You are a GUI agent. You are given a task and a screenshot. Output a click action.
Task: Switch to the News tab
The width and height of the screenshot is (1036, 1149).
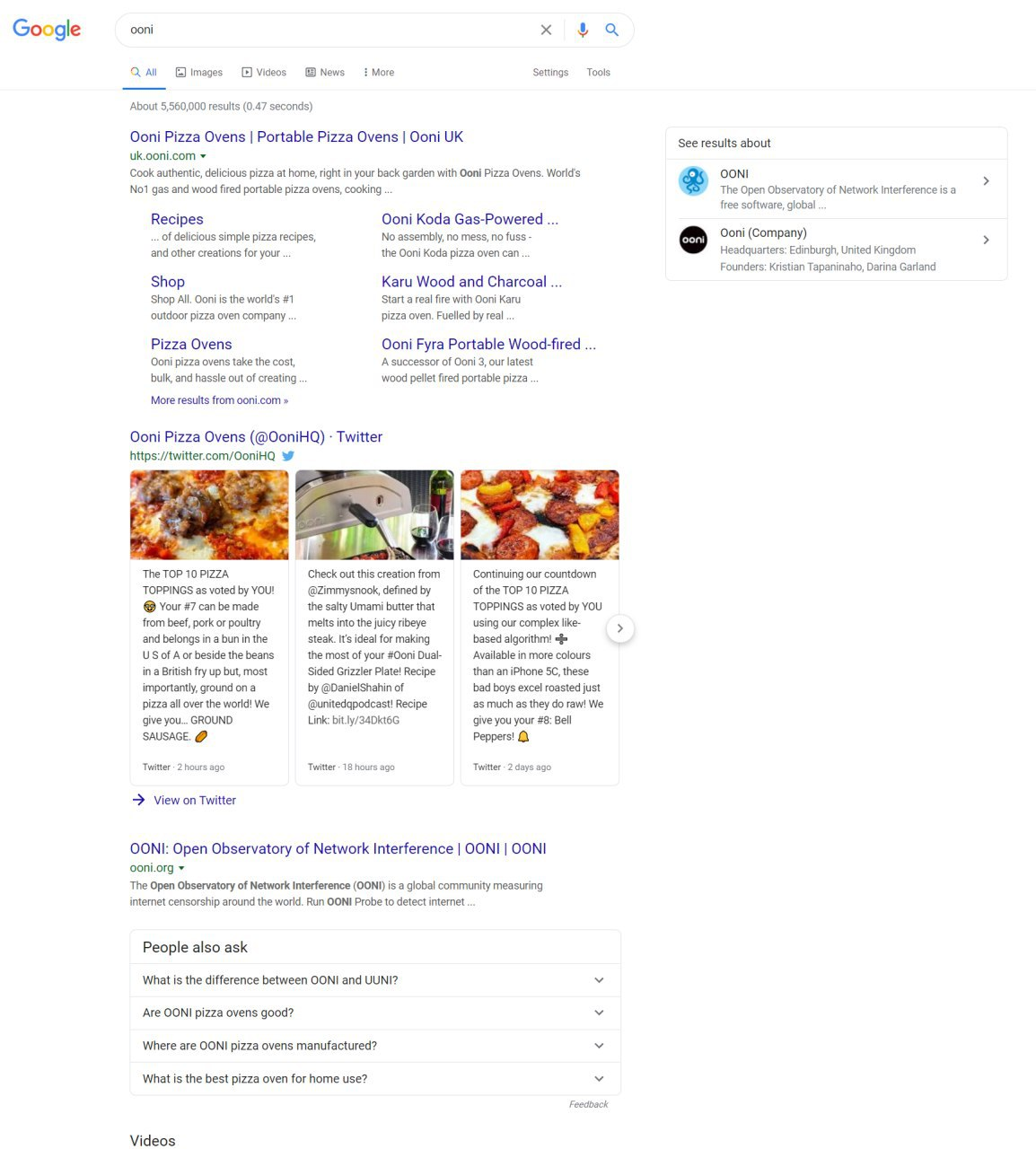[x=325, y=73]
